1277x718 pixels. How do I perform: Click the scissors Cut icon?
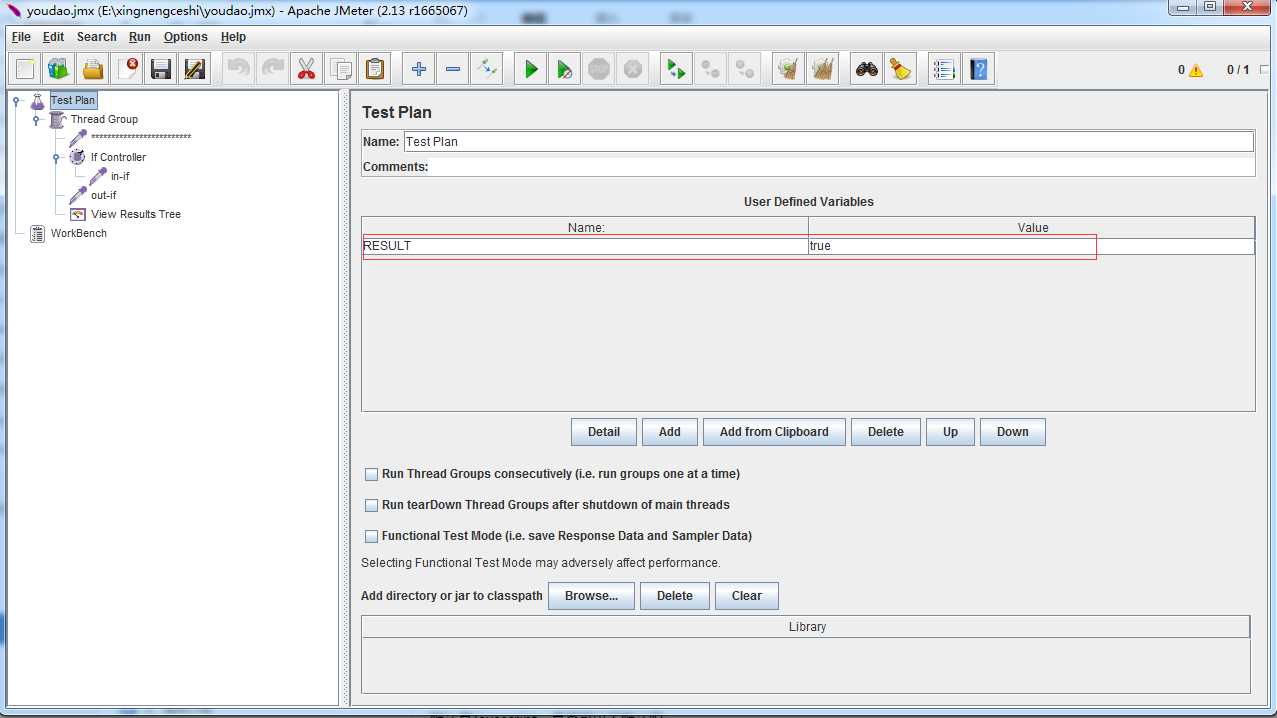click(306, 70)
